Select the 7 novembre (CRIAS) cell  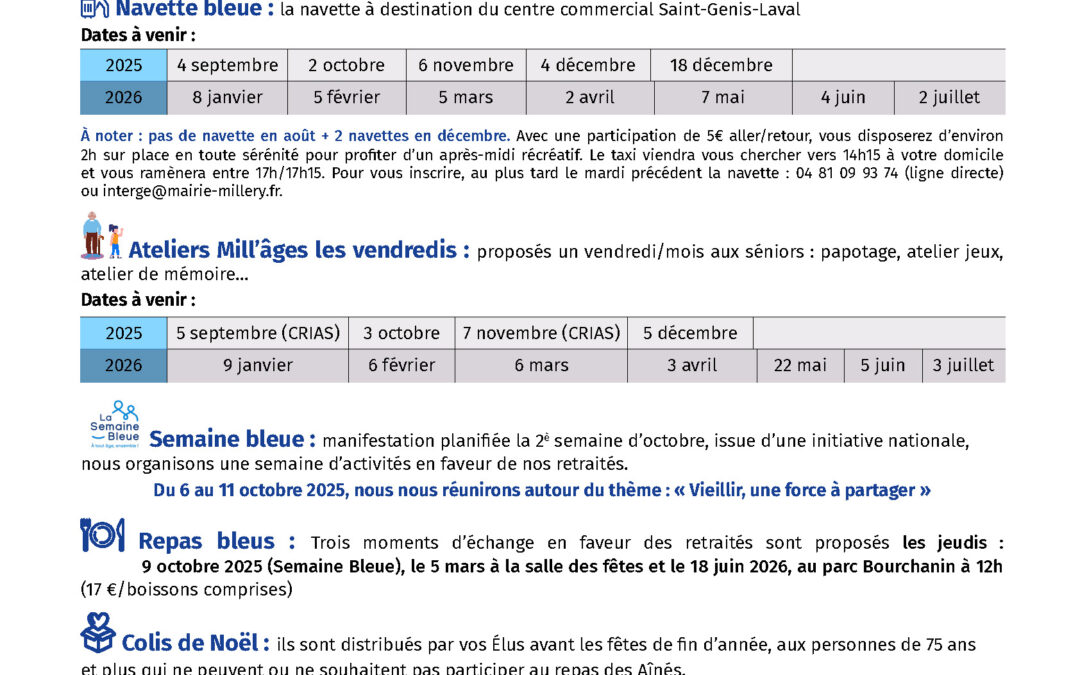click(541, 333)
